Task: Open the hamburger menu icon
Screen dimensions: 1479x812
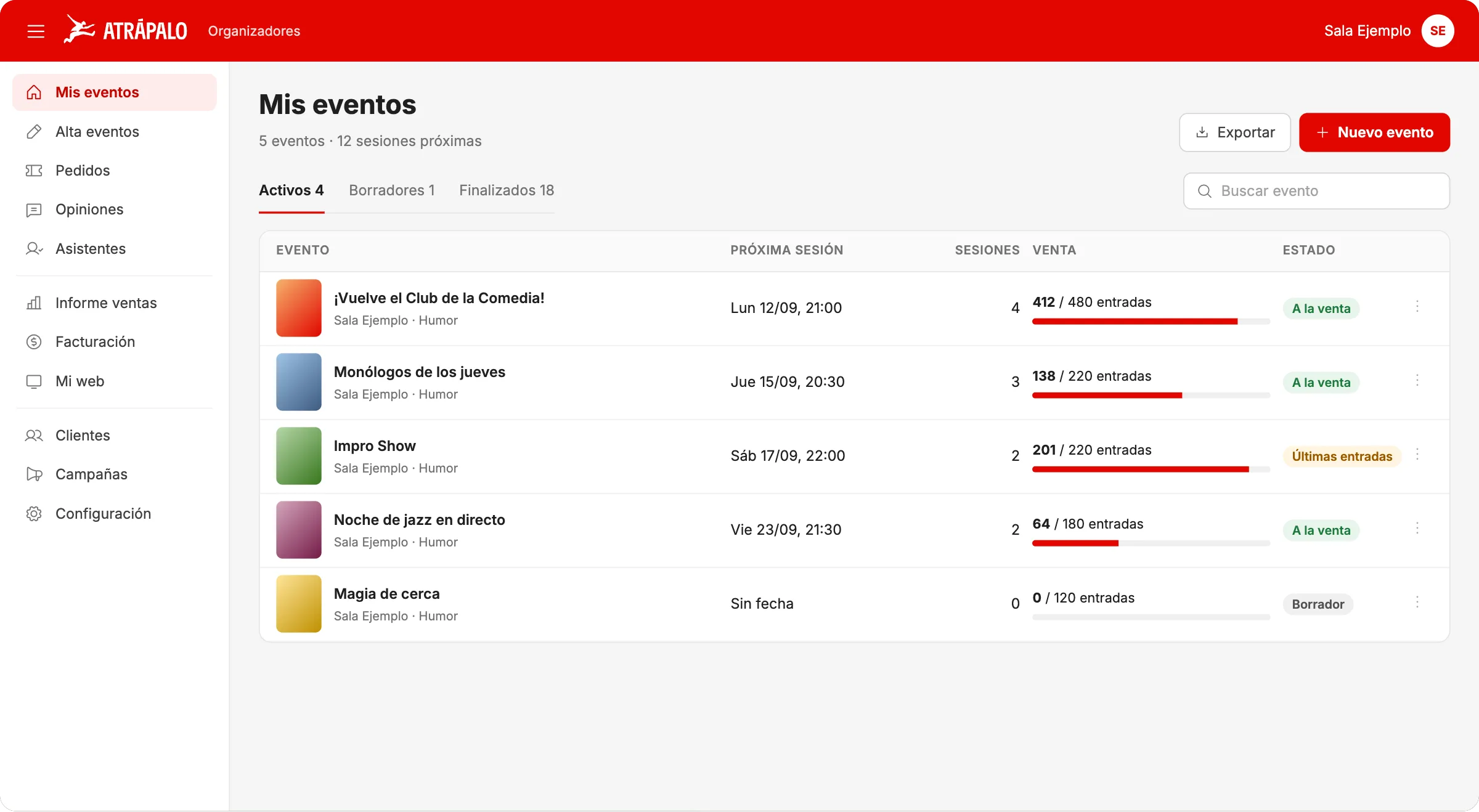Action: pyautogui.click(x=36, y=31)
